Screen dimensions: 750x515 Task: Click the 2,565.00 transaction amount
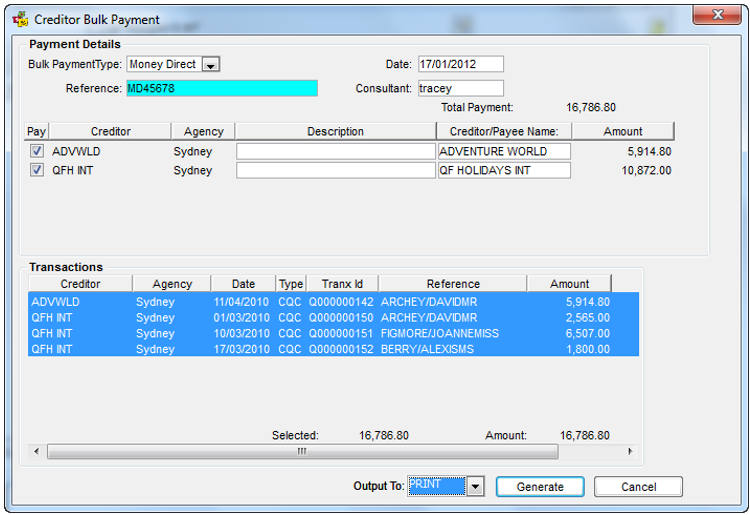(x=588, y=318)
